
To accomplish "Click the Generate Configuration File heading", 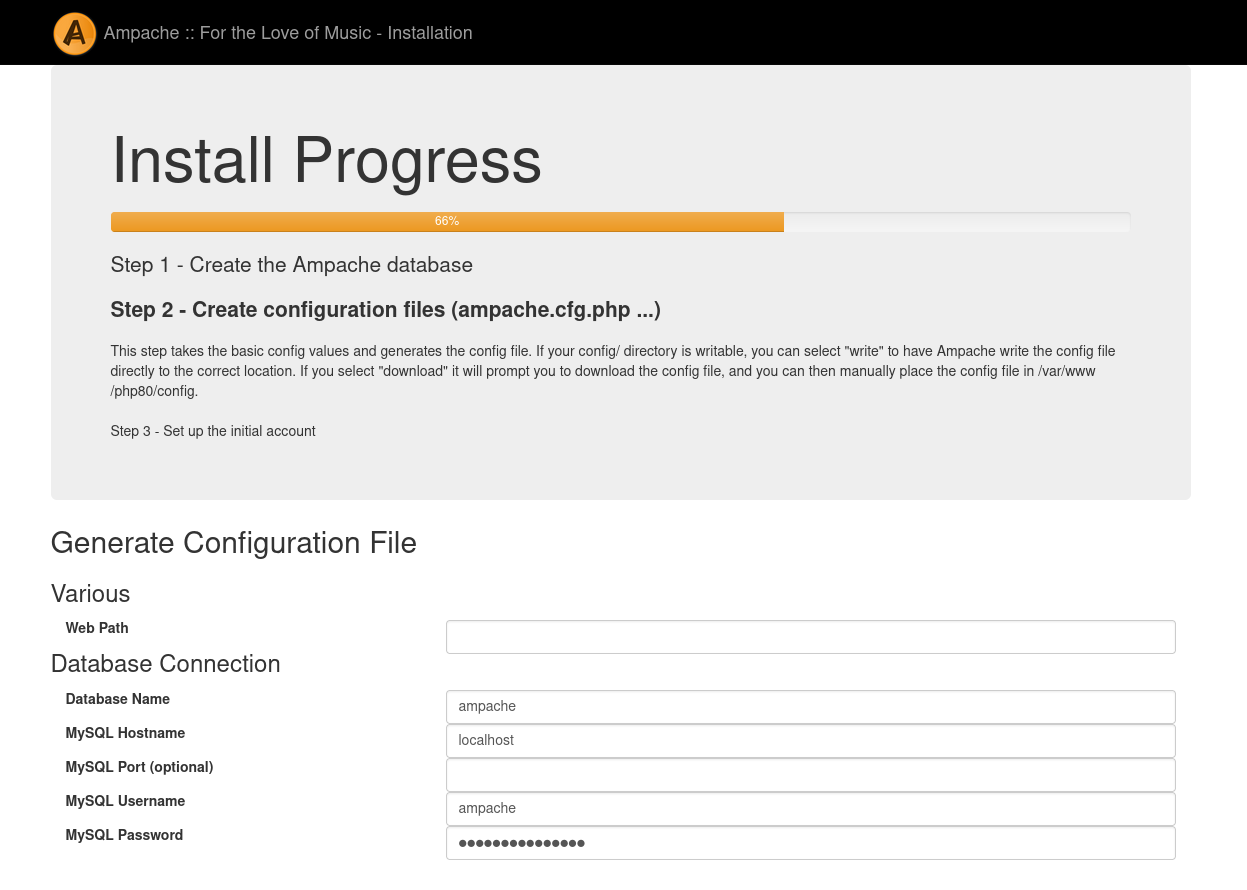I will [233, 543].
